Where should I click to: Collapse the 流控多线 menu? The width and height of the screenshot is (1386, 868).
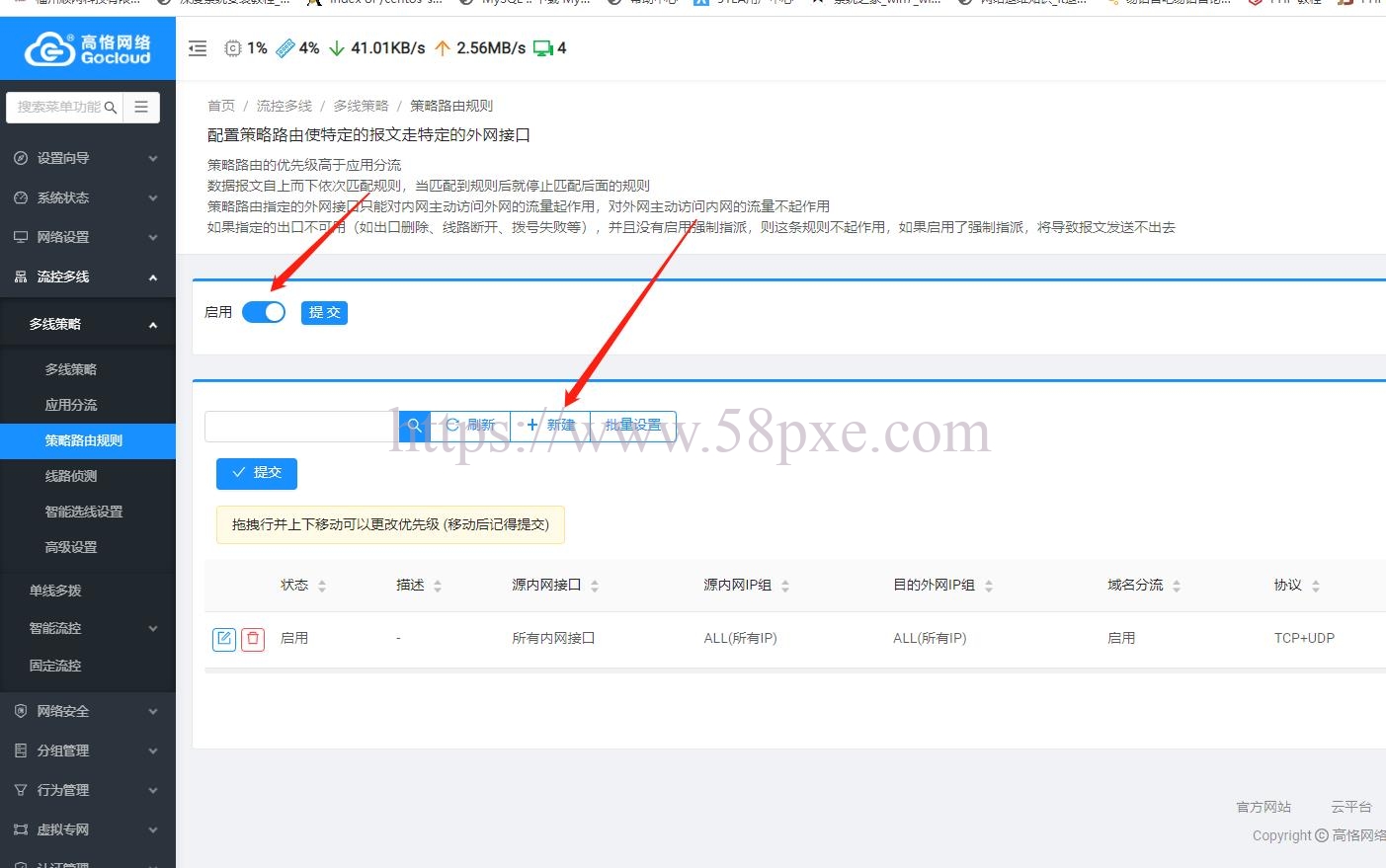88,276
